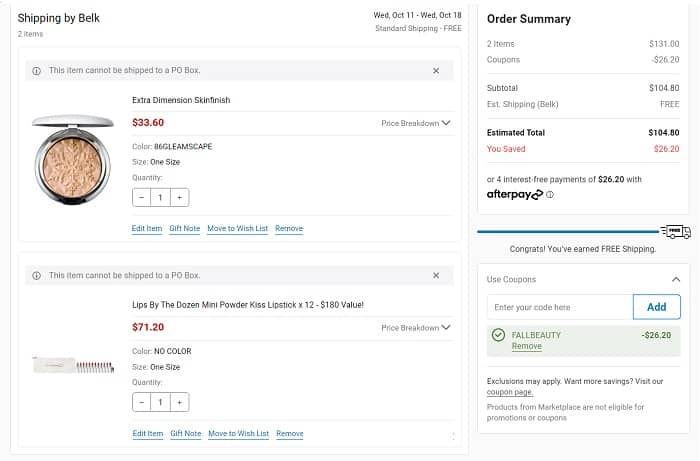Click the Add coupon button
This screenshot has width=700, height=461.
point(656,307)
